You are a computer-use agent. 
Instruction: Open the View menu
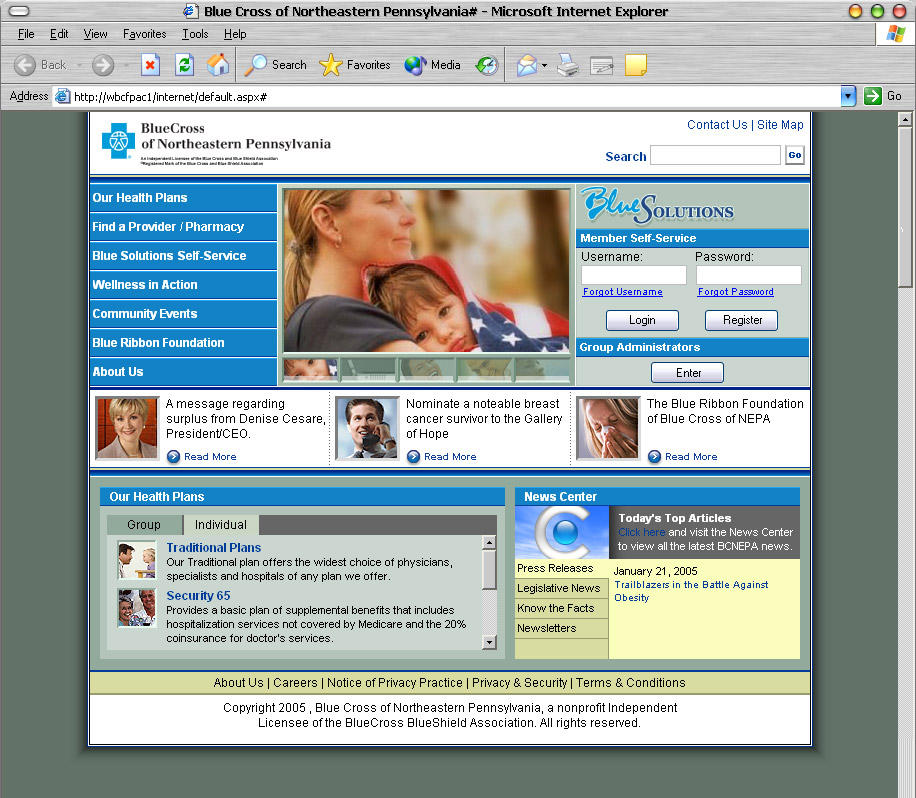pyautogui.click(x=95, y=34)
